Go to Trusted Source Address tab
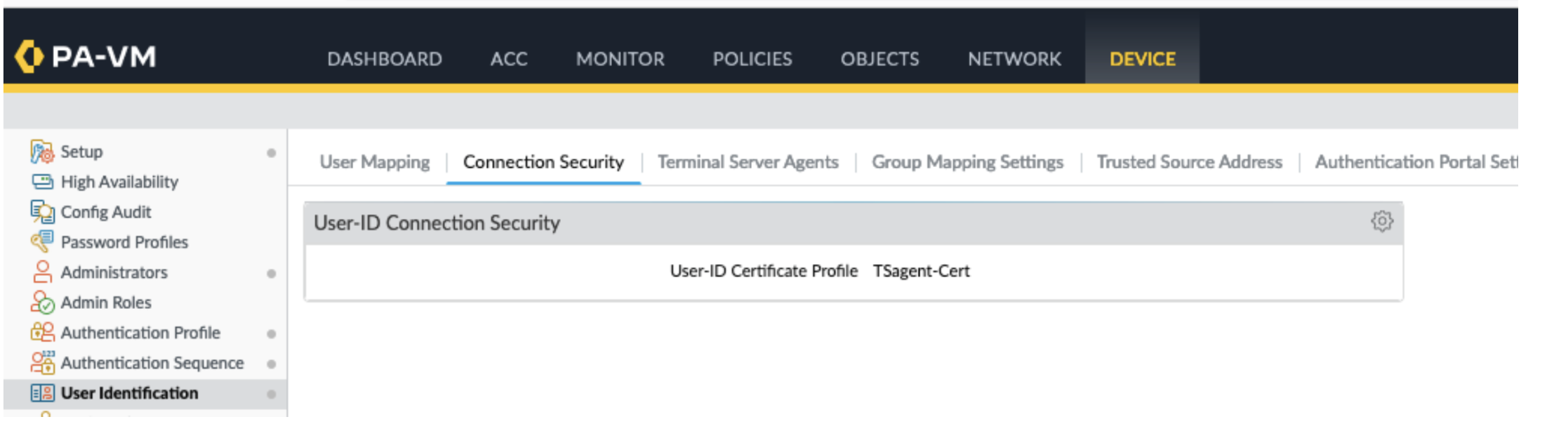1568x431 pixels. coord(1189,162)
